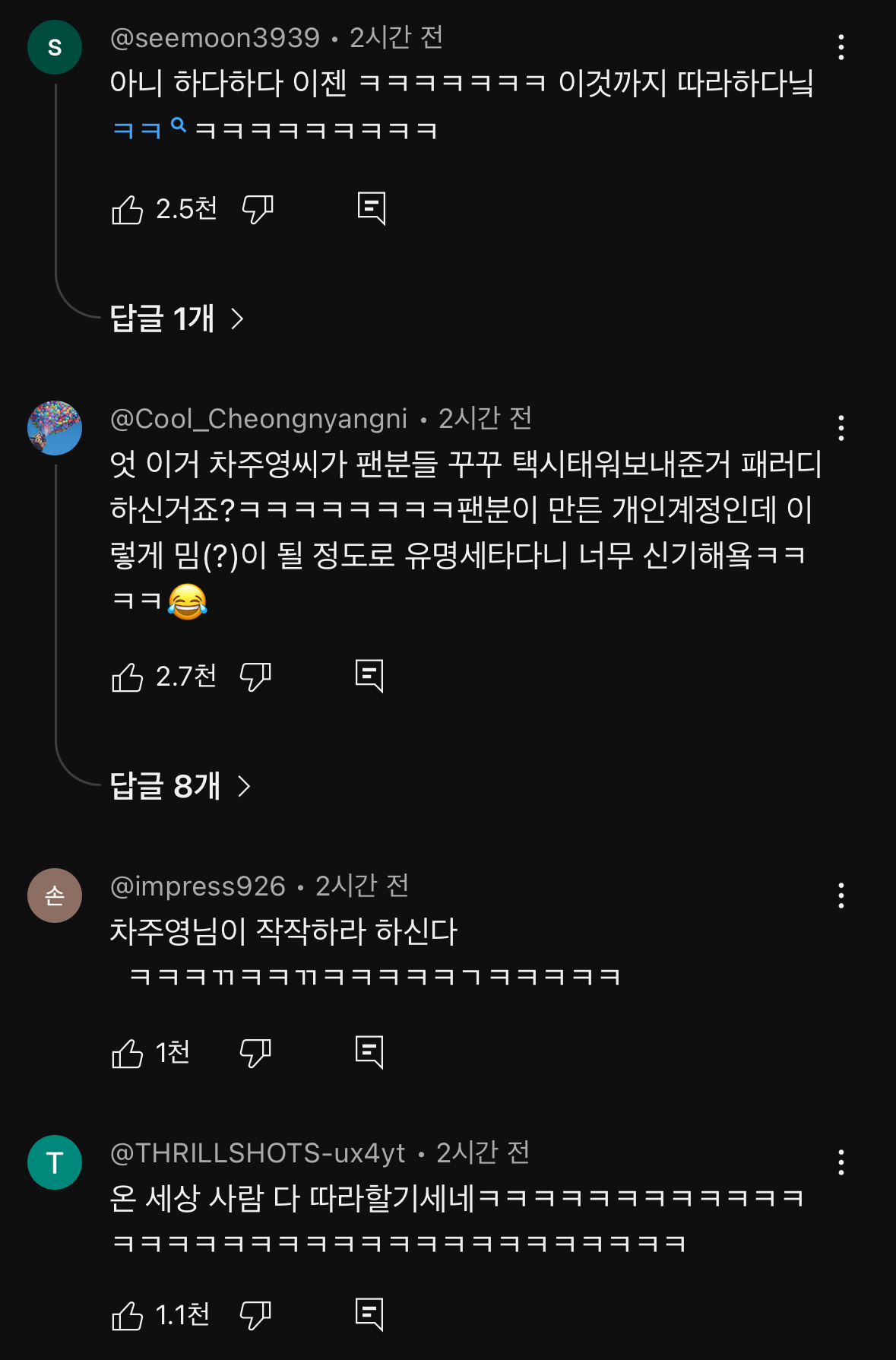Screen dimensions: 896x1360
Task: Expand 답글 1개 replies
Action: [x=176, y=319]
